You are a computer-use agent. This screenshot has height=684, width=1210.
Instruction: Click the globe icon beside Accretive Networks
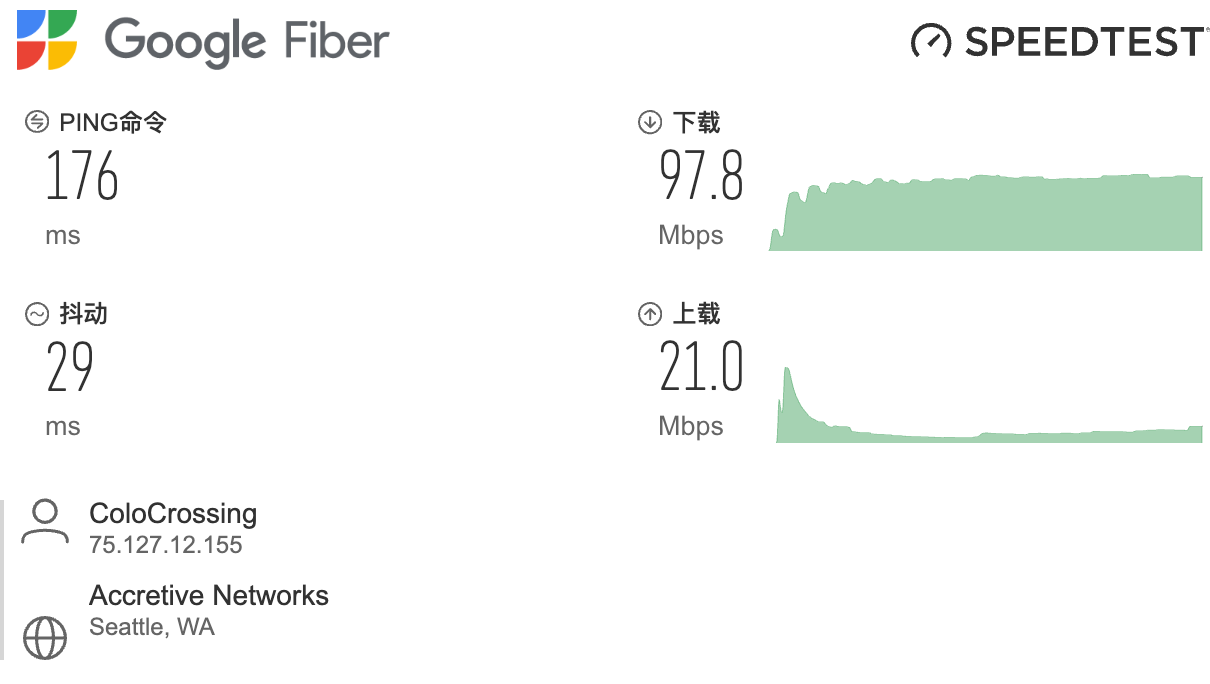(44, 636)
